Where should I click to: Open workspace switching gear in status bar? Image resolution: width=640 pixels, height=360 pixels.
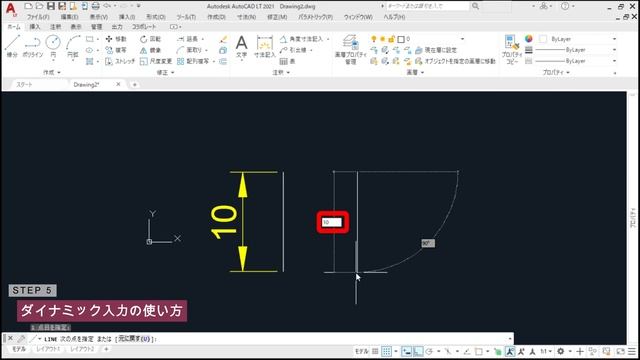(561, 351)
